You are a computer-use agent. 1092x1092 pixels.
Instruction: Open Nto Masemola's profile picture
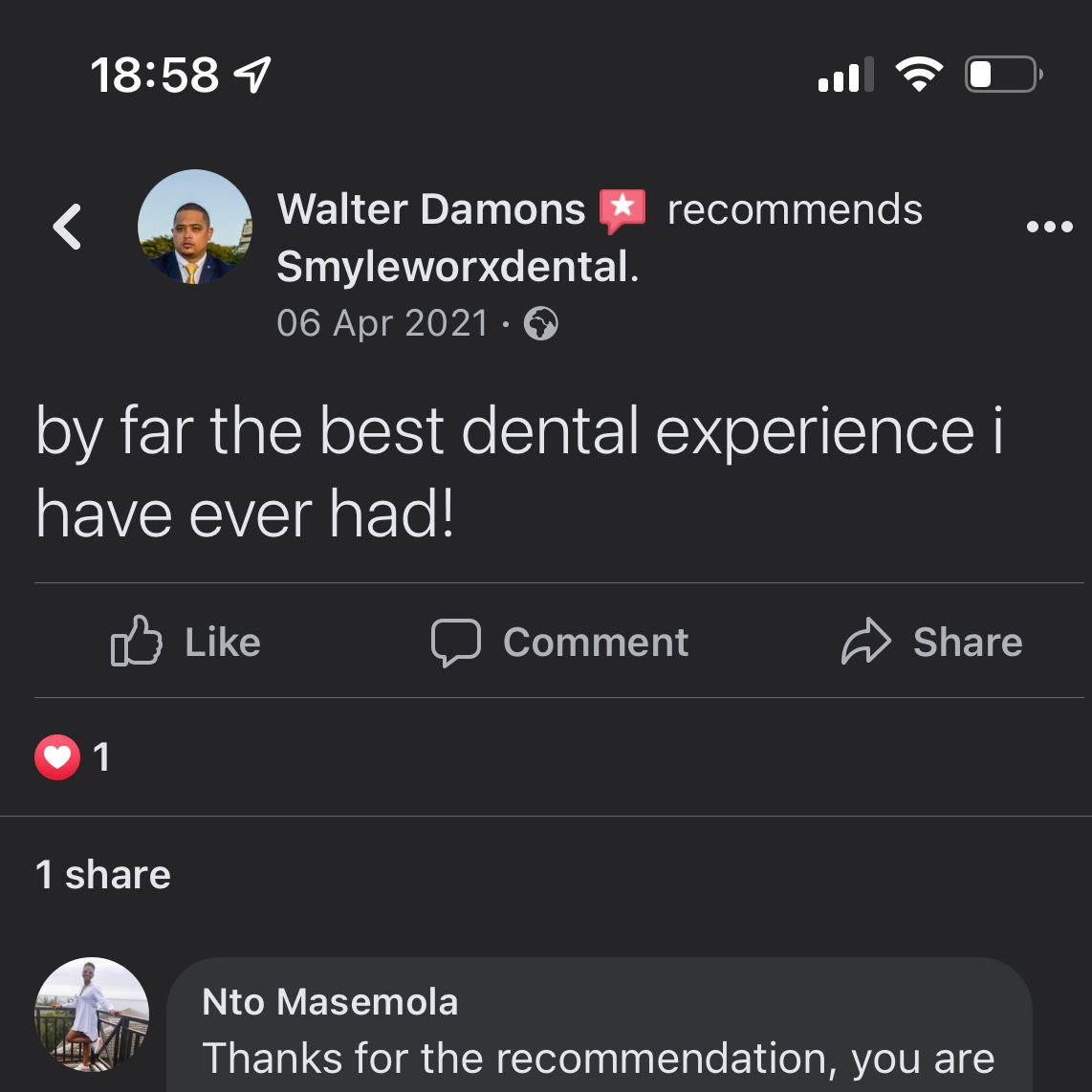92,1014
